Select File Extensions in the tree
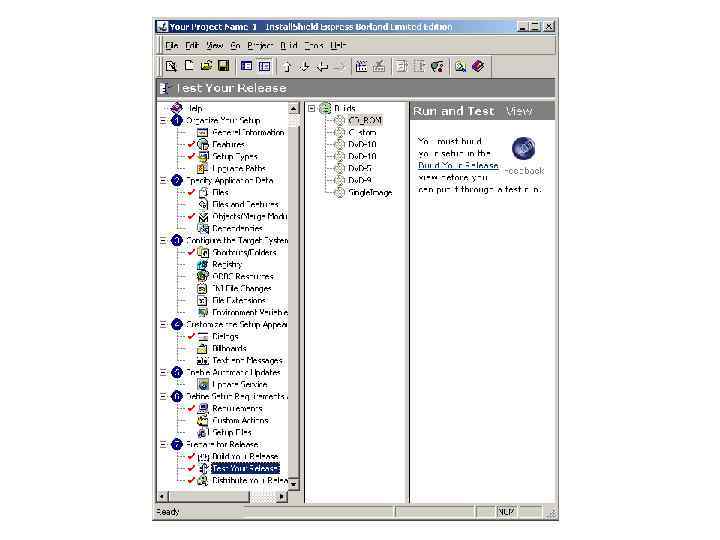The height and width of the screenshot is (540, 720). (x=239, y=300)
